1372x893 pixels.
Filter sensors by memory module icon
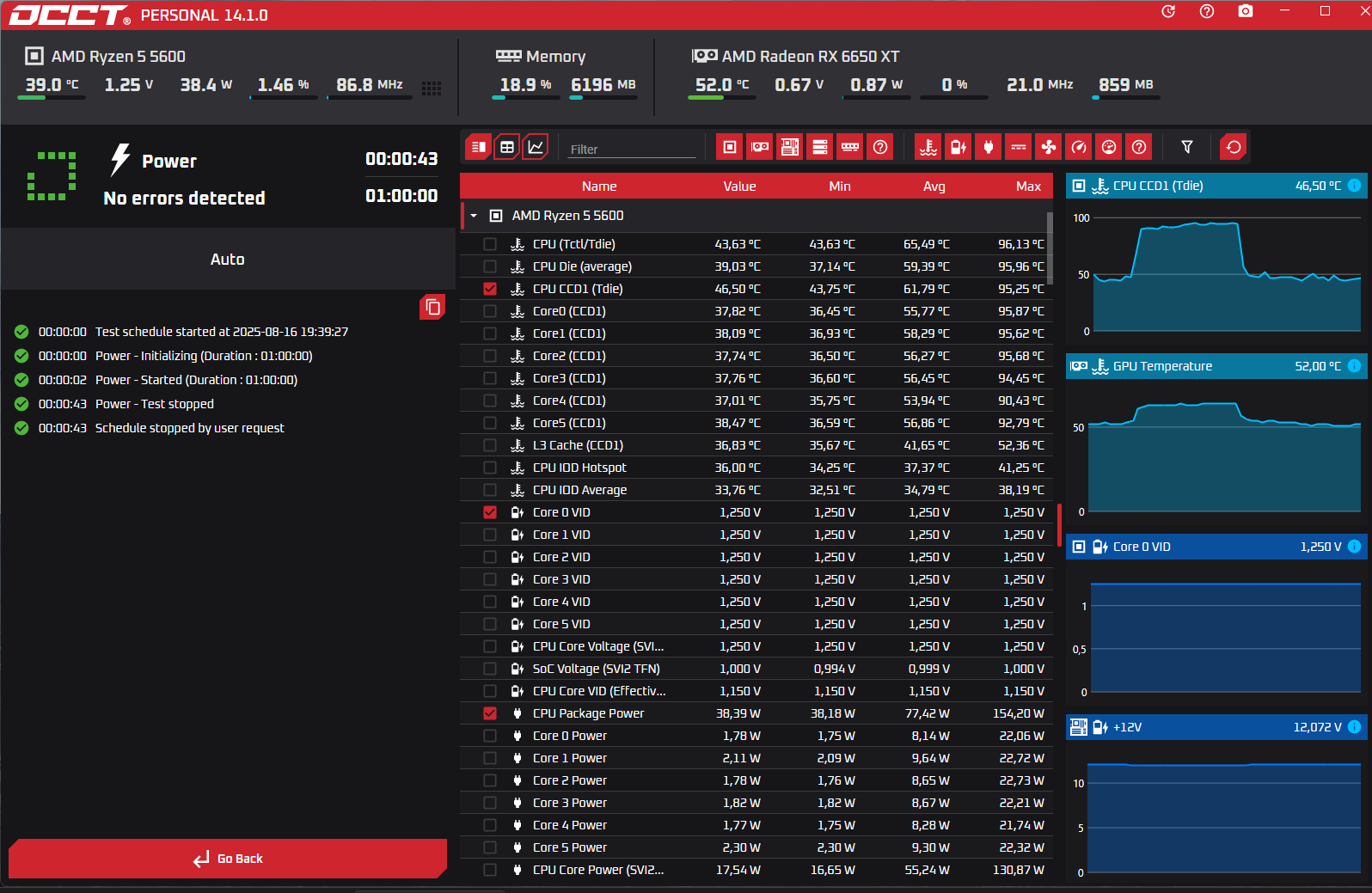point(850,147)
